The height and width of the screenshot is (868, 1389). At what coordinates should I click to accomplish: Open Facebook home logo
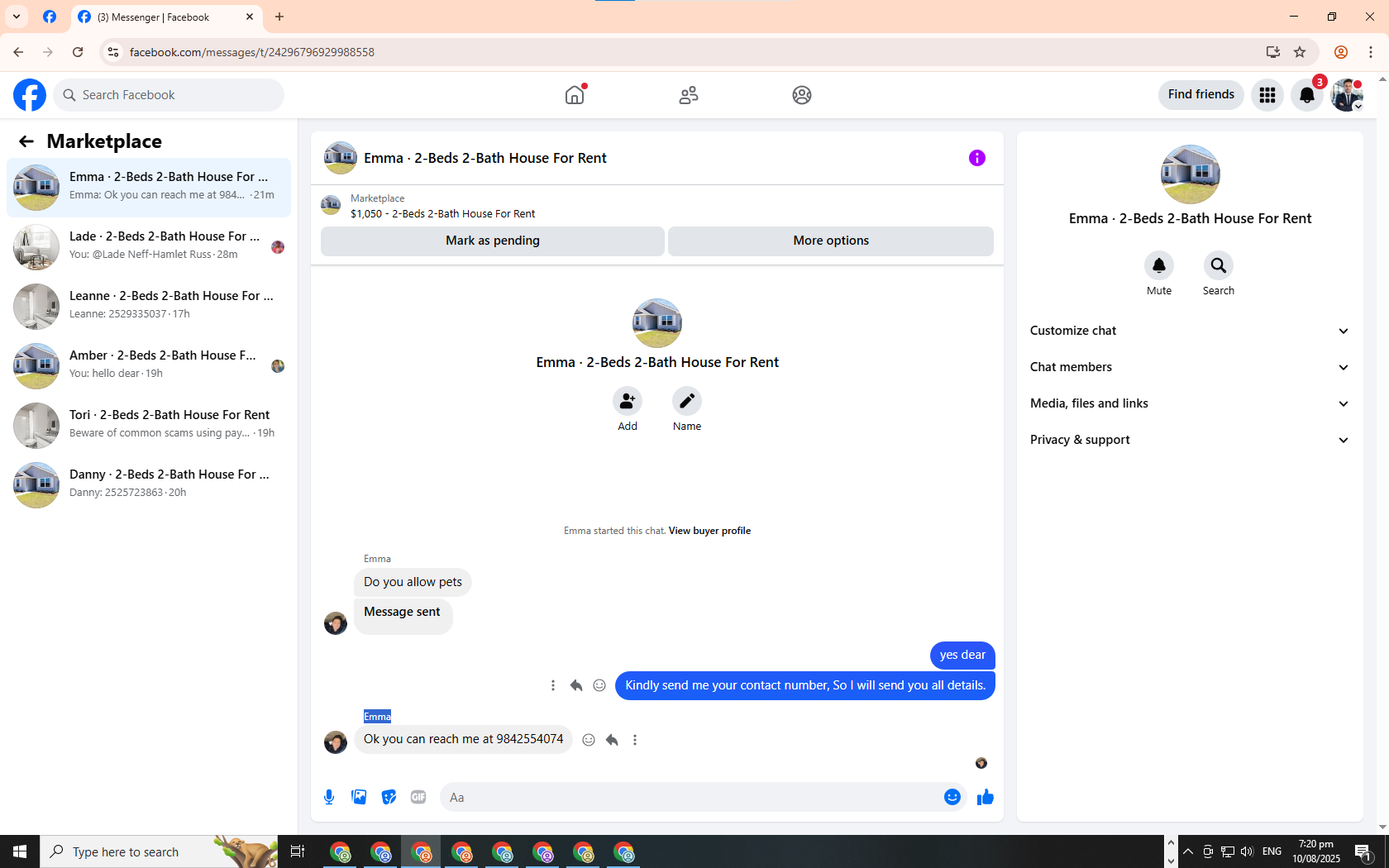point(30,95)
